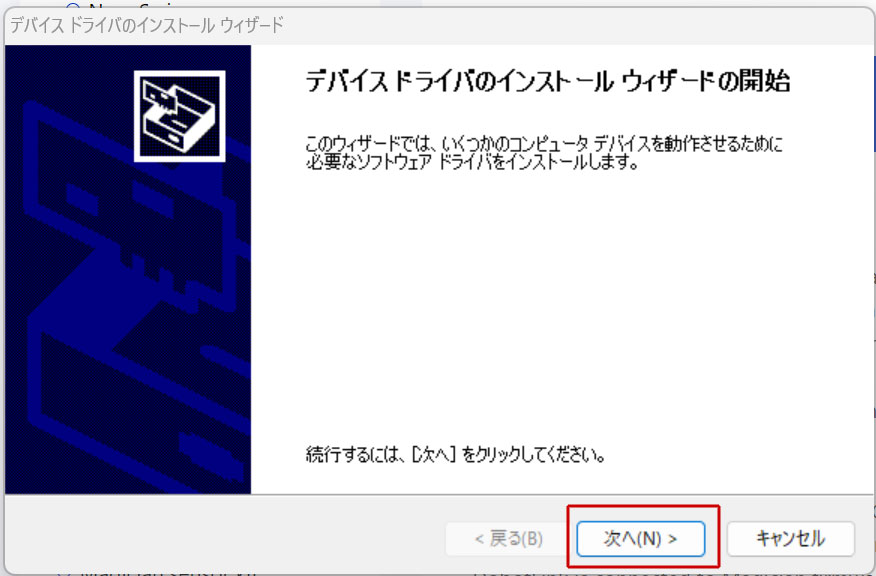Click the second description line about ソフトウェア ドライバ
Screen dimensions: 876x576
(x=471, y=163)
